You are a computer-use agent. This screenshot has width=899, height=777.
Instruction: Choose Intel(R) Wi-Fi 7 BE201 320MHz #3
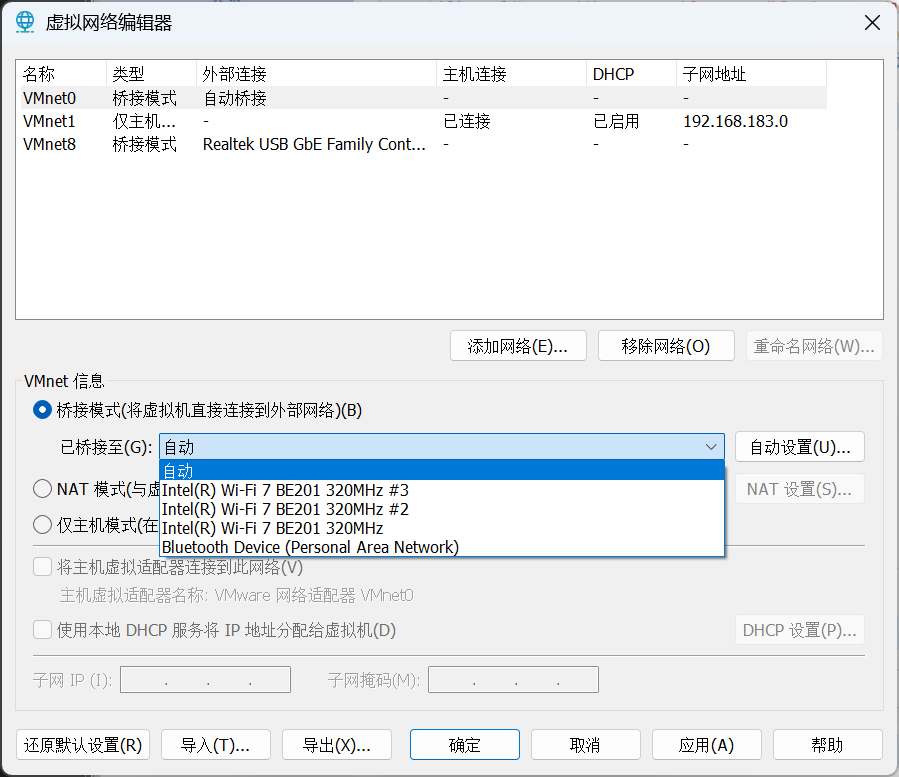point(442,490)
